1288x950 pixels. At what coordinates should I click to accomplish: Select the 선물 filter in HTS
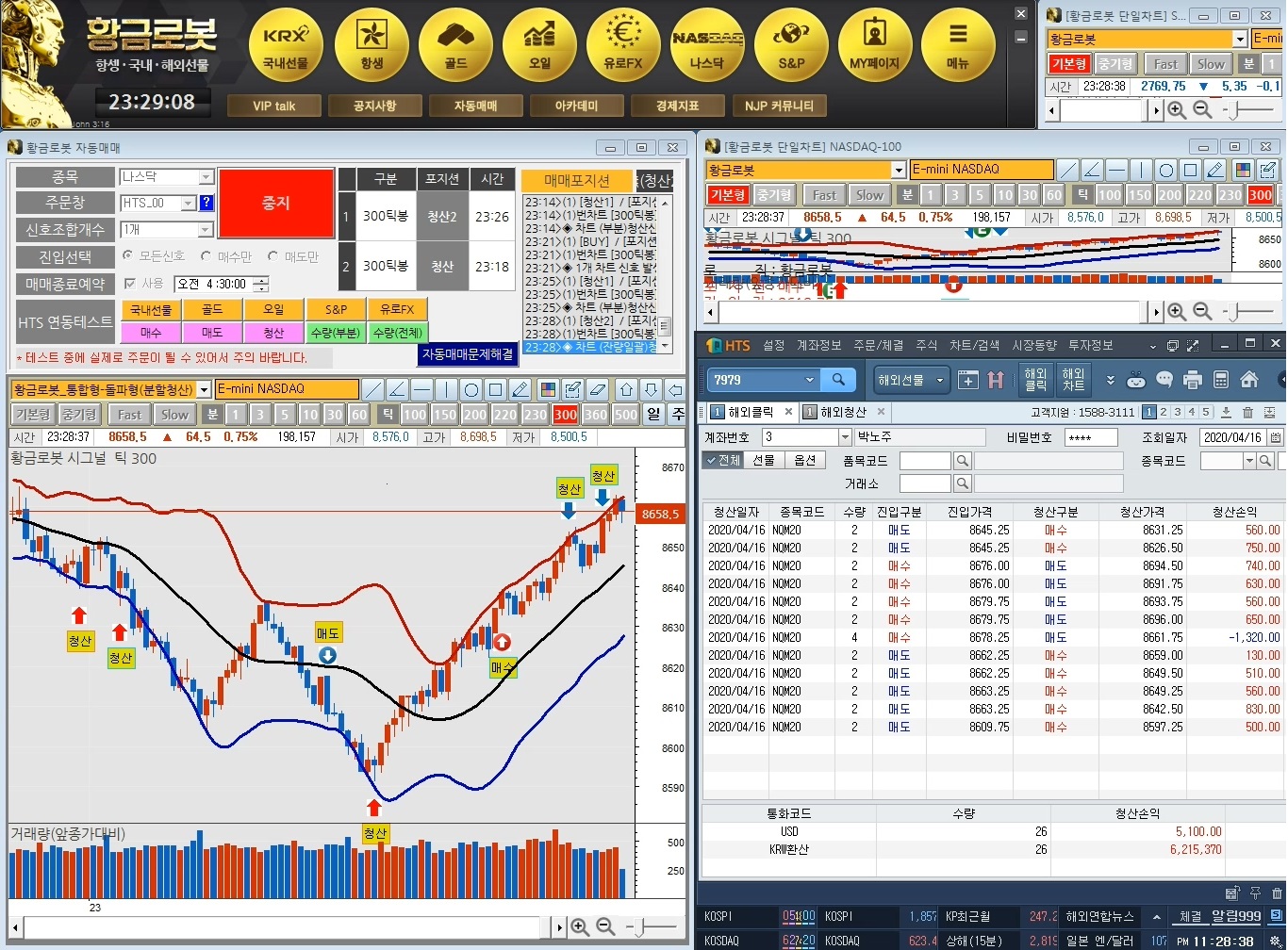click(x=764, y=460)
